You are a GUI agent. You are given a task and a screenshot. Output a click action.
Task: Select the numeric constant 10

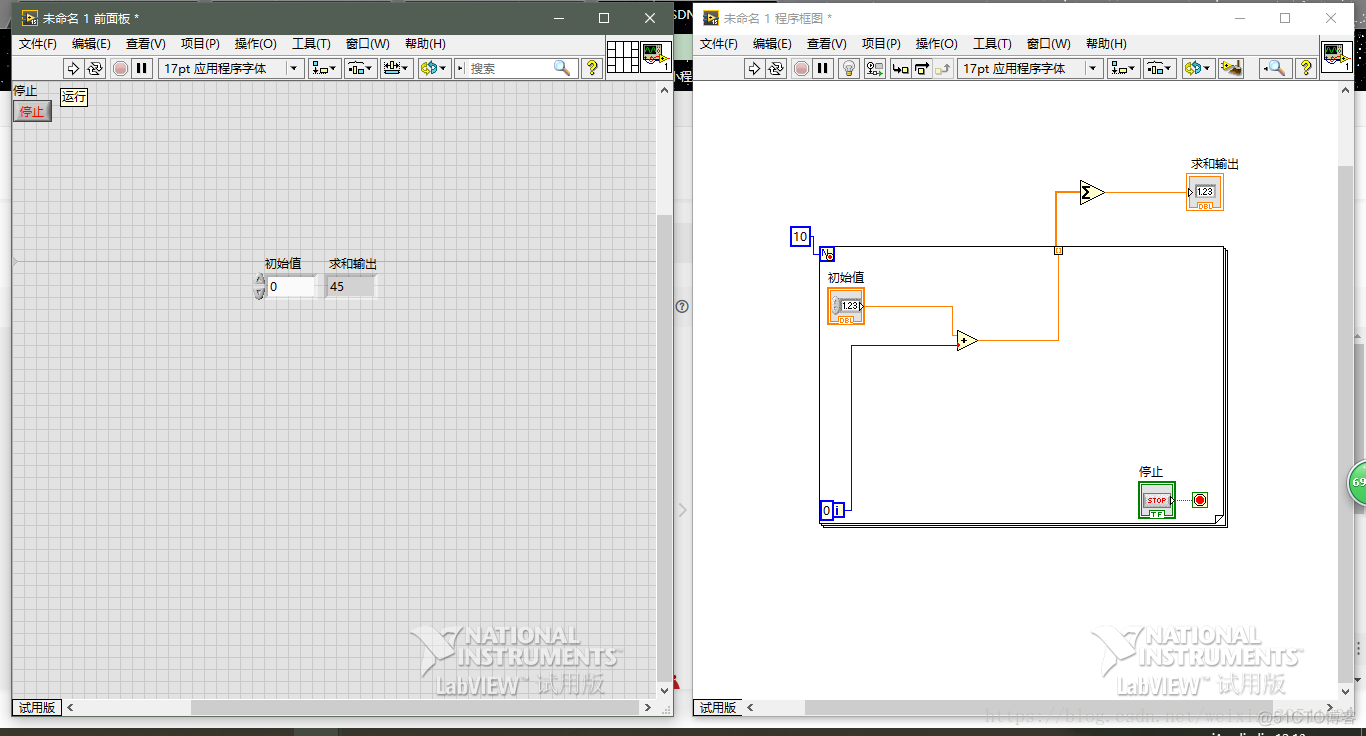click(x=800, y=237)
